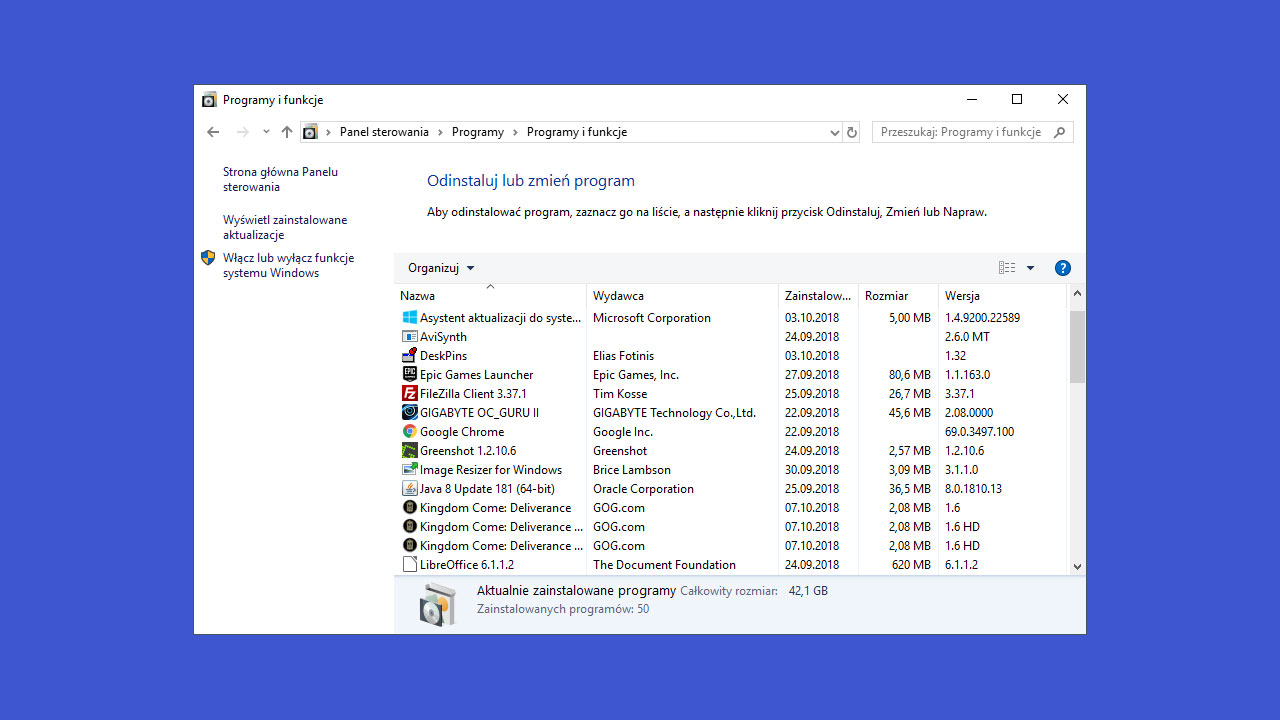Click the GIGABYTE OC_GURU II icon
This screenshot has height=720, width=1280.
409,413
